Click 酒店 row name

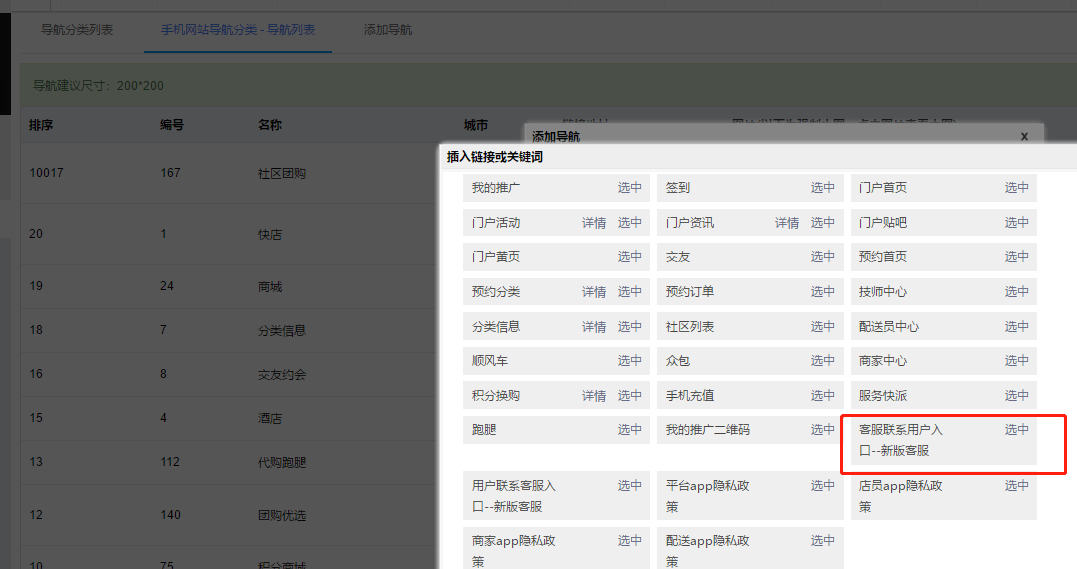tap(270, 419)
